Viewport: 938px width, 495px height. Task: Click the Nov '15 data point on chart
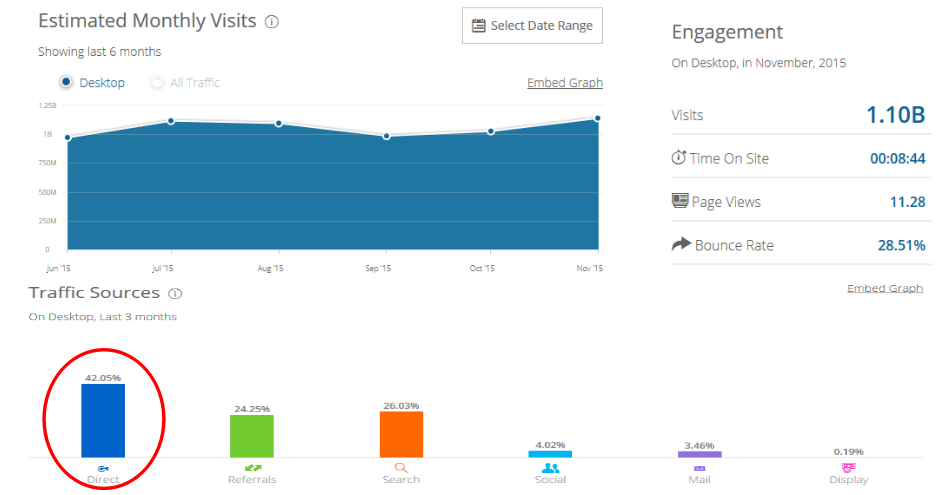pyautogui.click(x=598, y=118)
